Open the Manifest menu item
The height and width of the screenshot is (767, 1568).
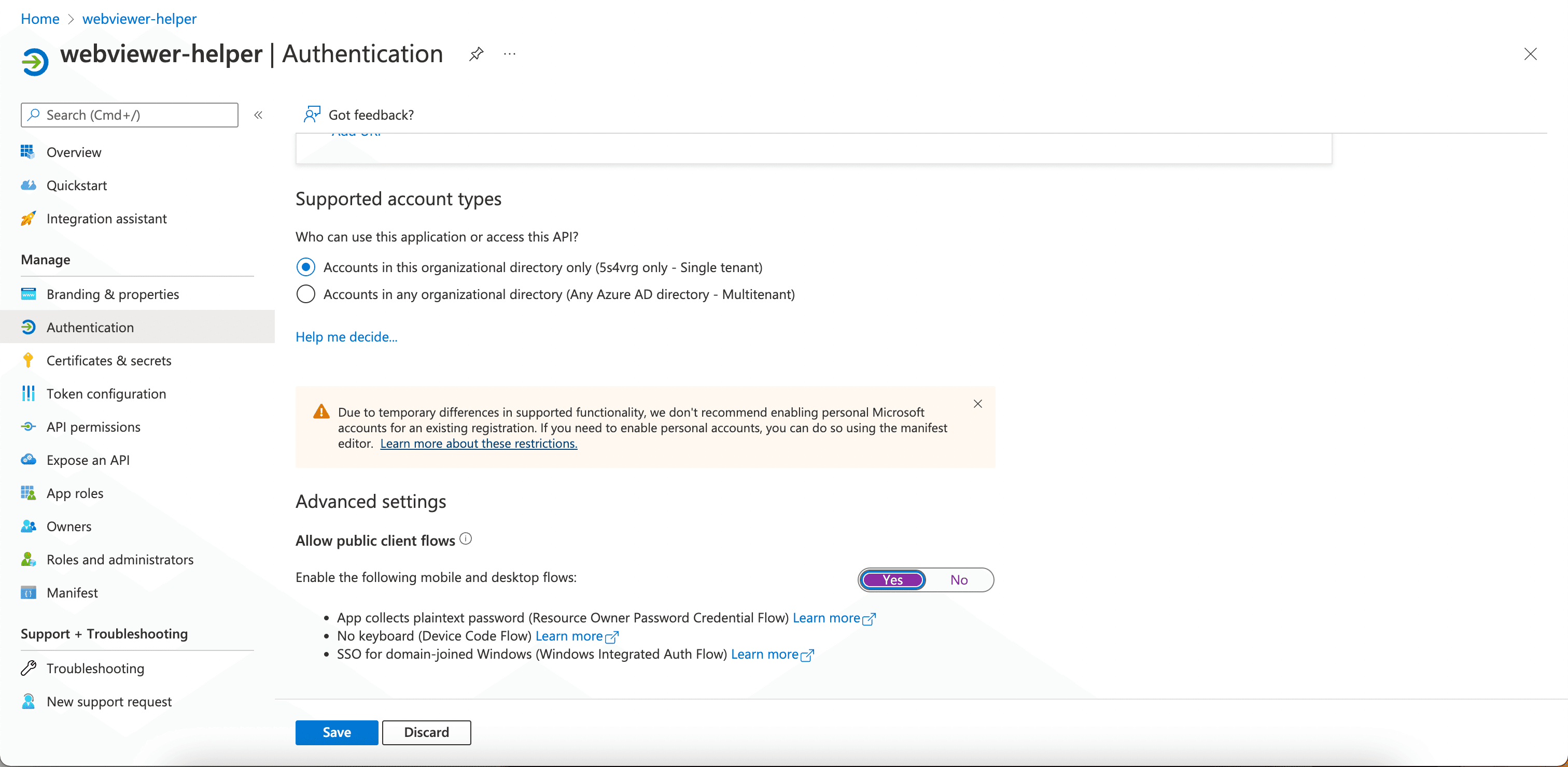(x=72, y=592)
